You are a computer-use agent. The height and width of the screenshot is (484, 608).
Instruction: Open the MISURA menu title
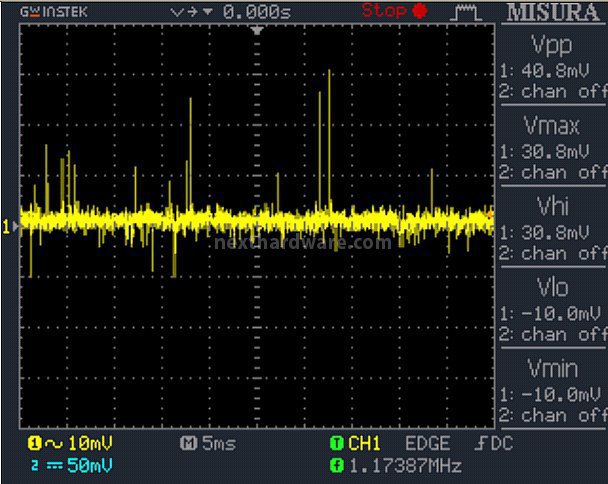point(553,12)
